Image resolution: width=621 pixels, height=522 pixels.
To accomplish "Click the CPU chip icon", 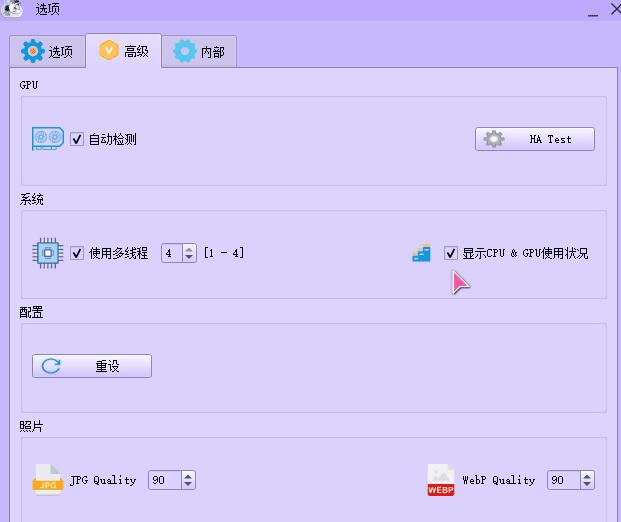I will point(48,253).
